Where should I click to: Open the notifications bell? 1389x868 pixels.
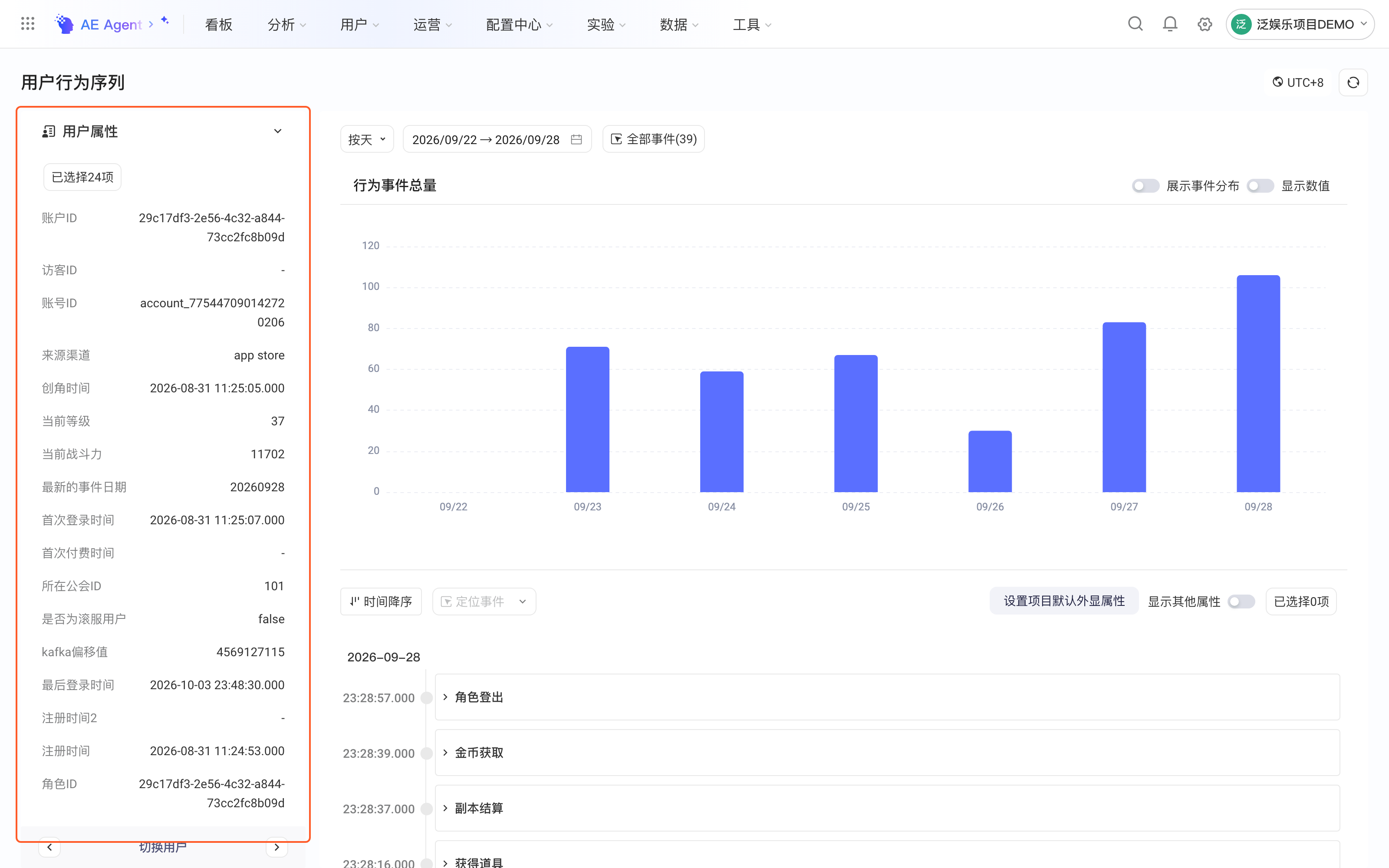point(1170,24)
